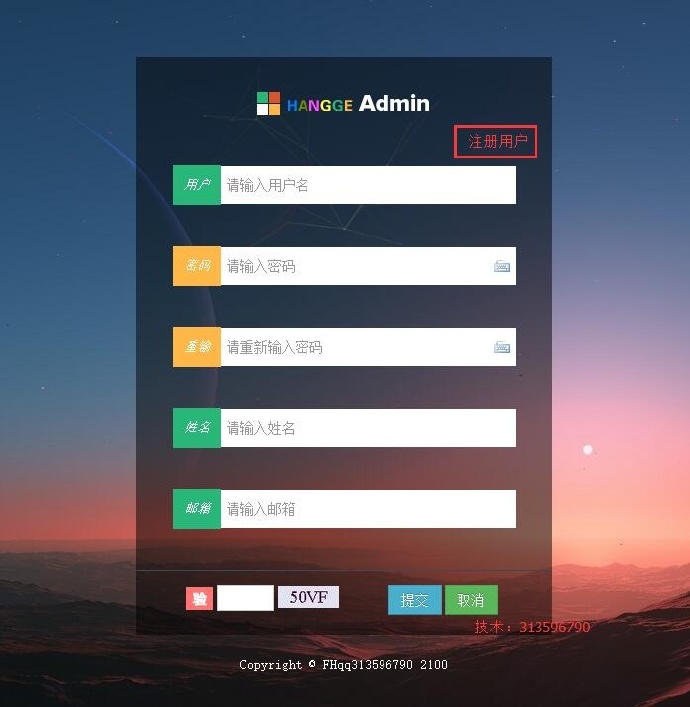Refresh the 50VF captcha image
The height and width of the screenshot is (707, 690).
tap(308, 597)
